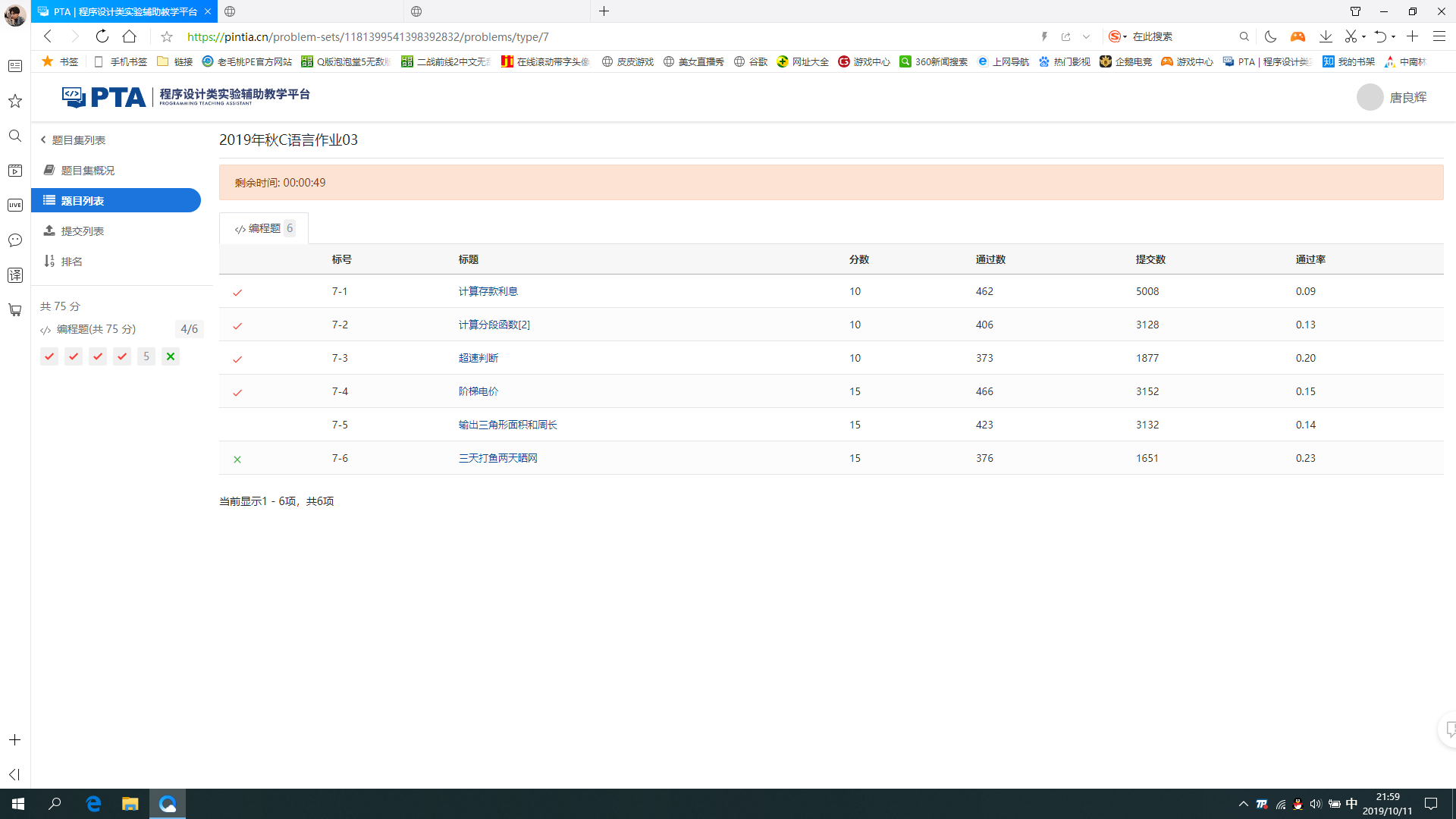Click the 在此搜索 search field
Image resolution: width=1456 pixels, height=819 pixels.
1183,36
